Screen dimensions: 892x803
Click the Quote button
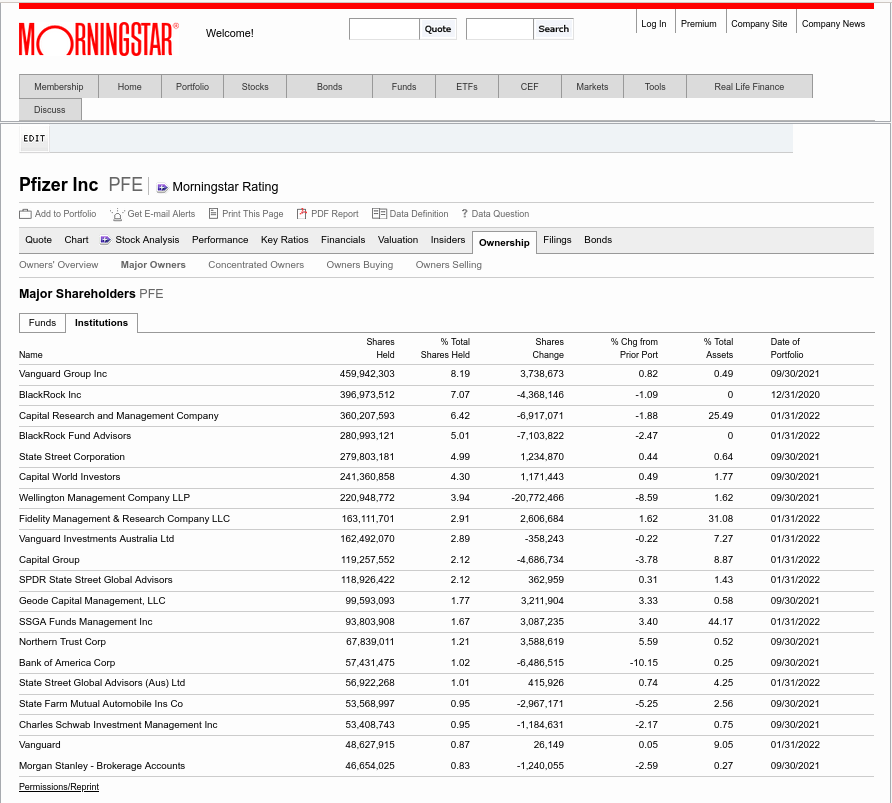tap(438, 29)
